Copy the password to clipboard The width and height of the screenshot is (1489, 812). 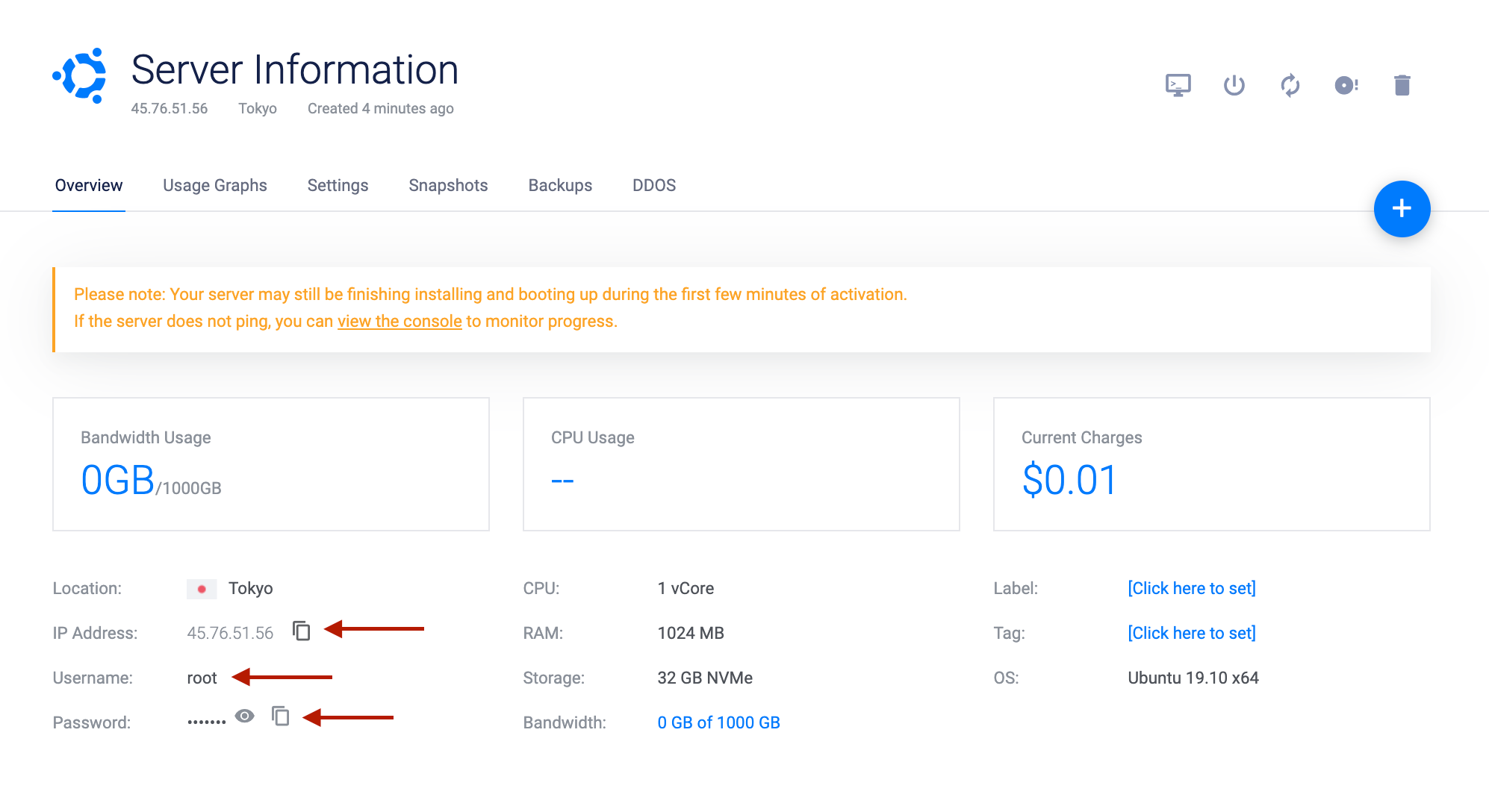281,716
